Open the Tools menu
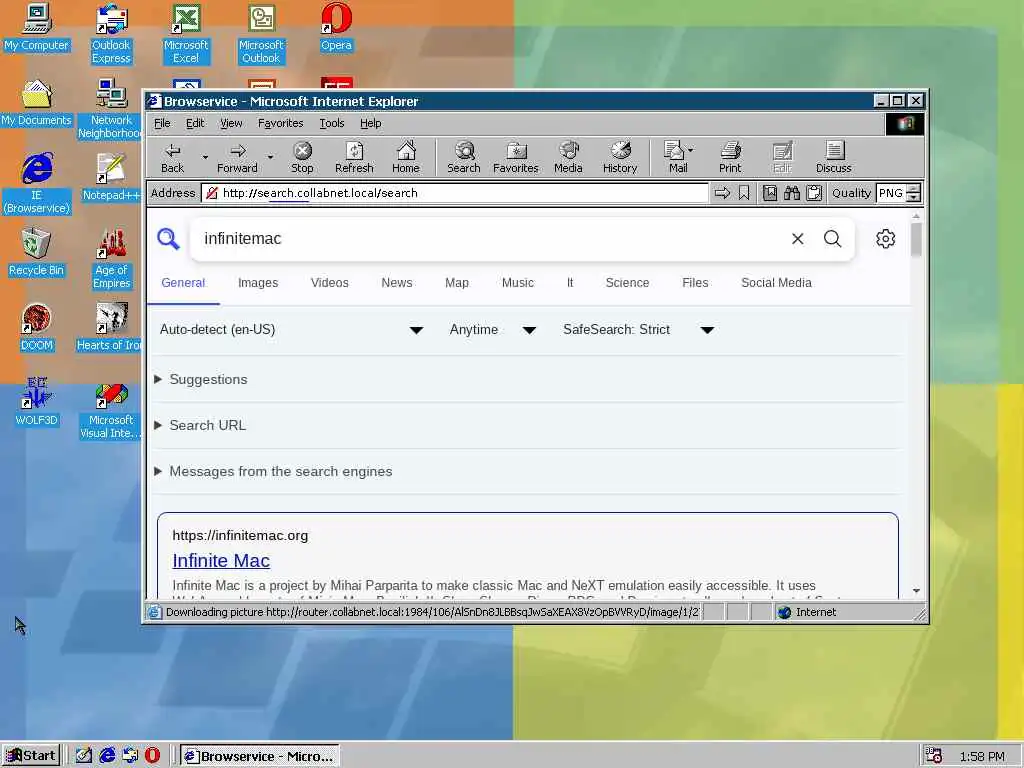 click(x=332, y=123)
